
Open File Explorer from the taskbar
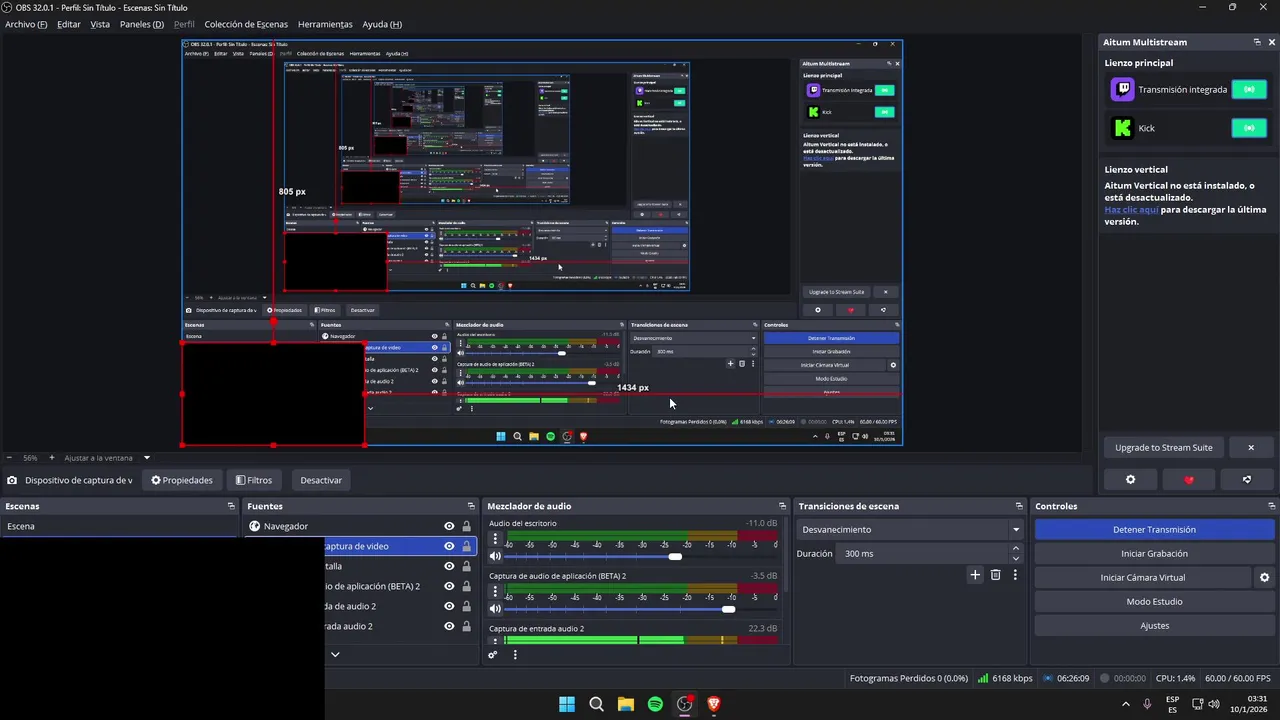626,704
